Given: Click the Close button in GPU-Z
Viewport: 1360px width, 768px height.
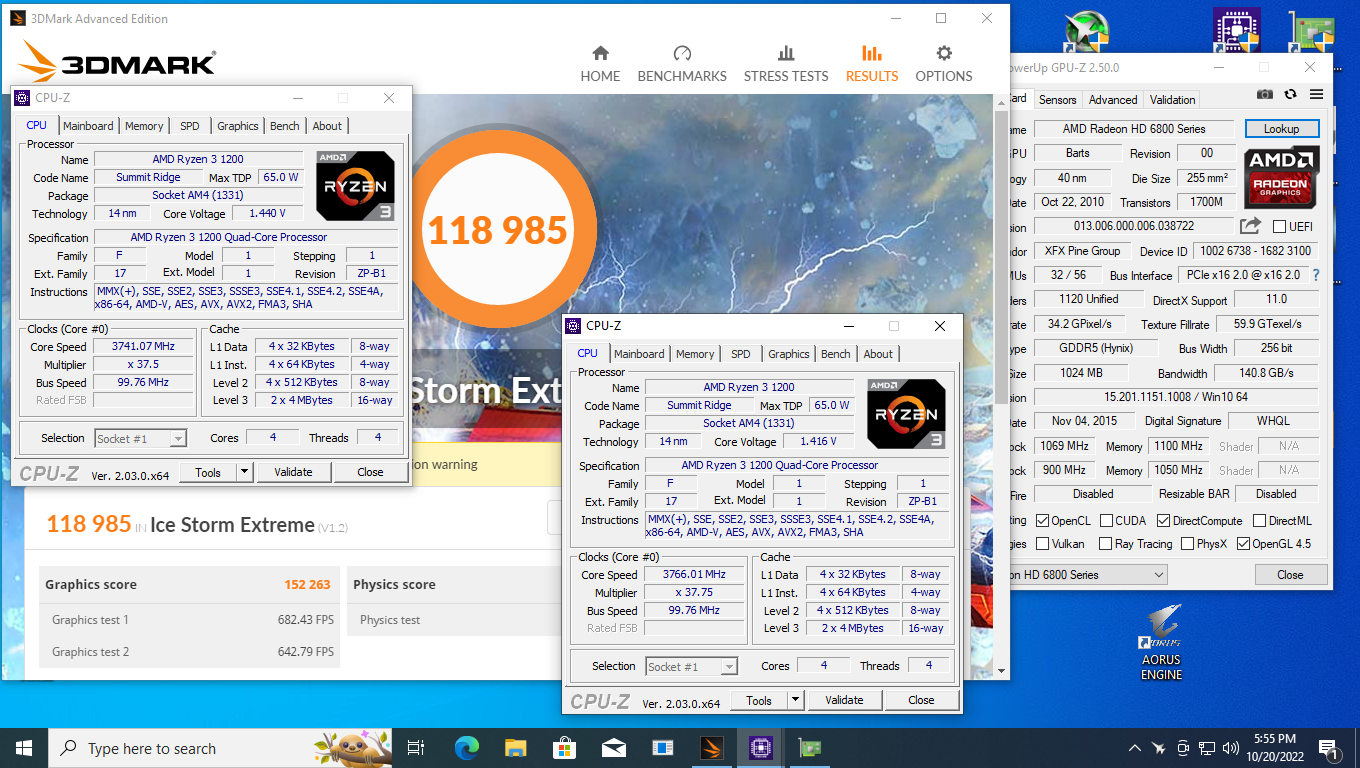Looking at the screenshot, I should 1290,575.
